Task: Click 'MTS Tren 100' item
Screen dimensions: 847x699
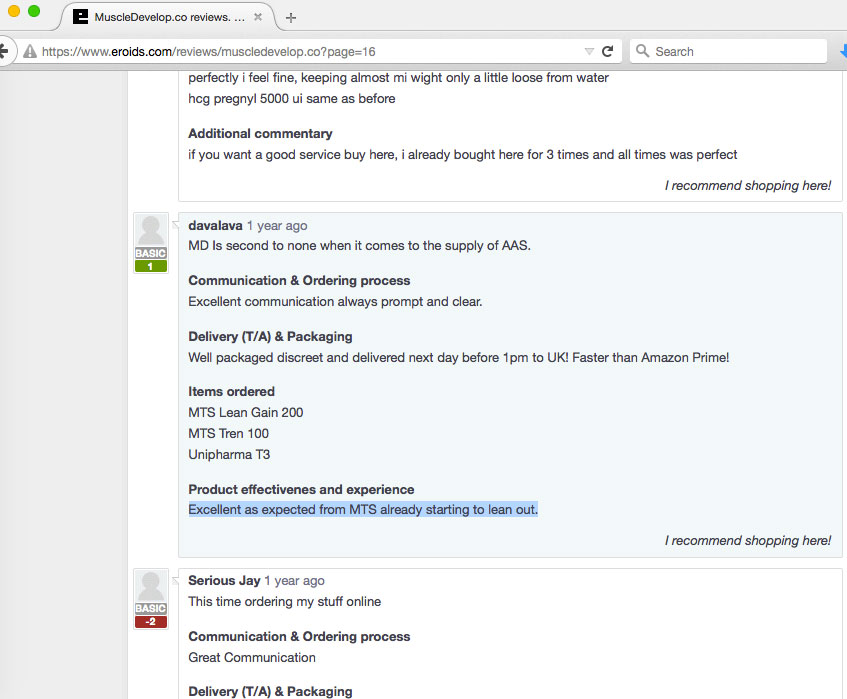Action: click(228, 434)
